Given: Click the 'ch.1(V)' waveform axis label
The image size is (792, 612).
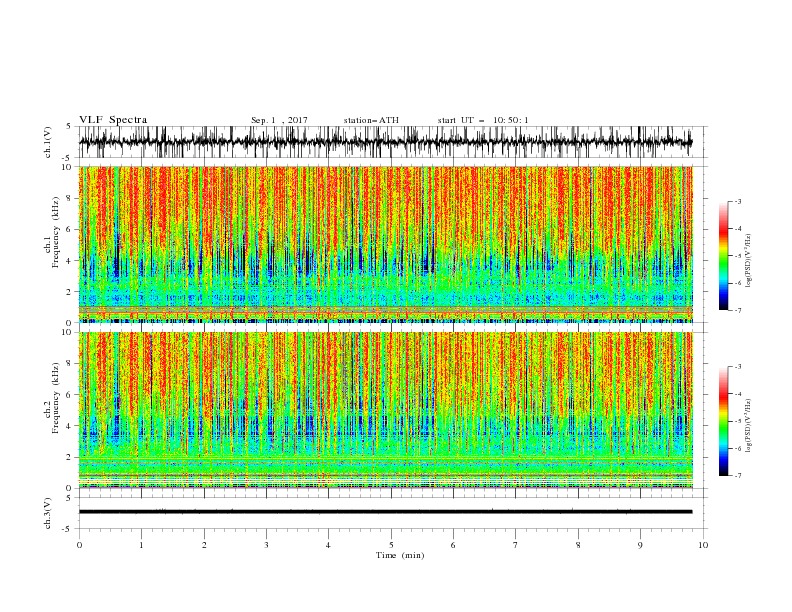Looking at the screenshot, I should pyautogui.click(x=48, y=142).
